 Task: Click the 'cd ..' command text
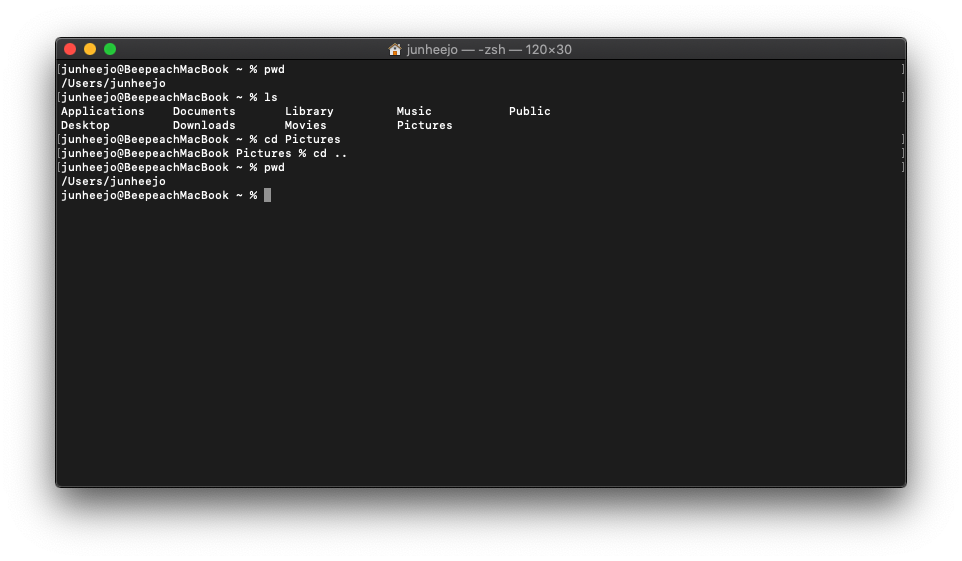(330, 153)
